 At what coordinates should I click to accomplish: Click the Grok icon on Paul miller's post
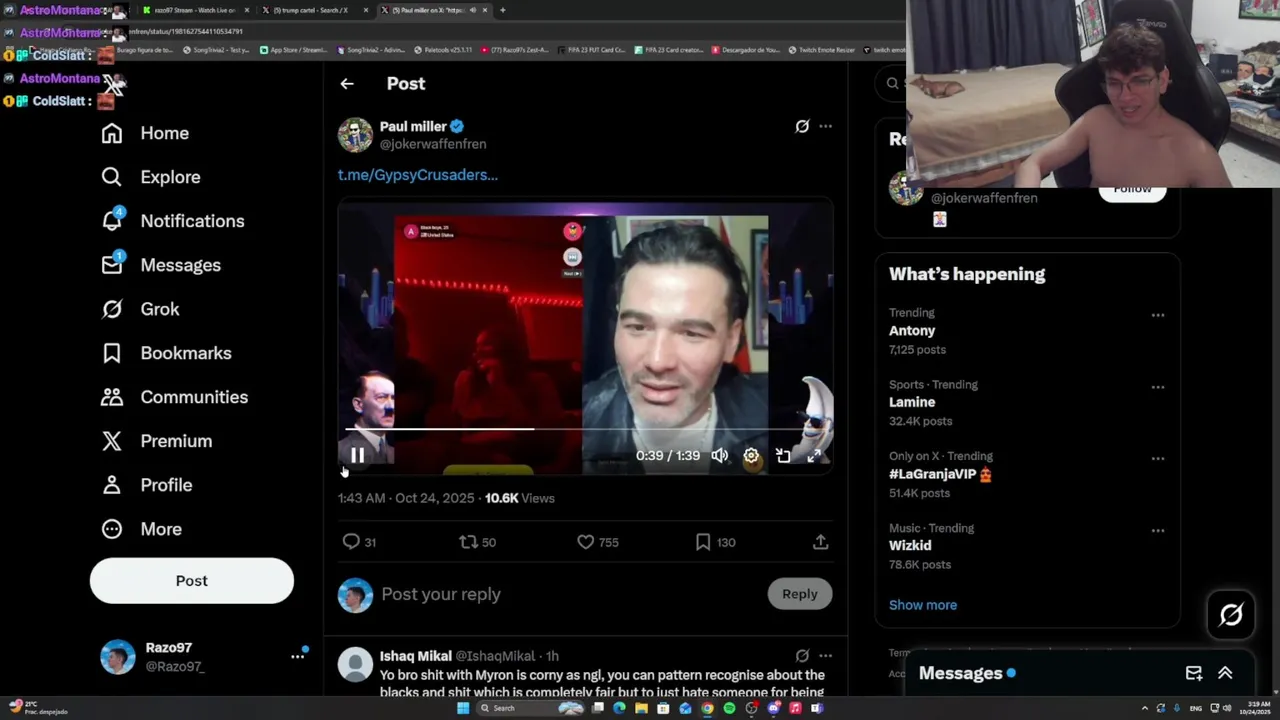[x=802, y=126]
